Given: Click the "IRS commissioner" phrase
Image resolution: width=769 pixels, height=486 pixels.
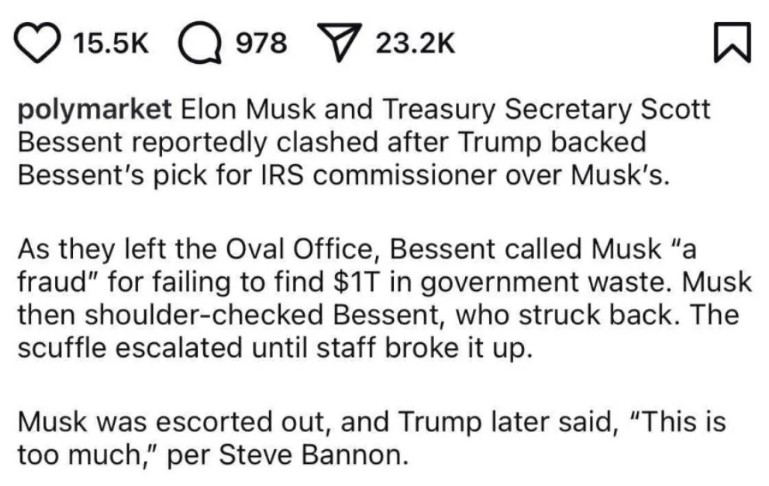Looking at the screenshot, I should 377,175.
